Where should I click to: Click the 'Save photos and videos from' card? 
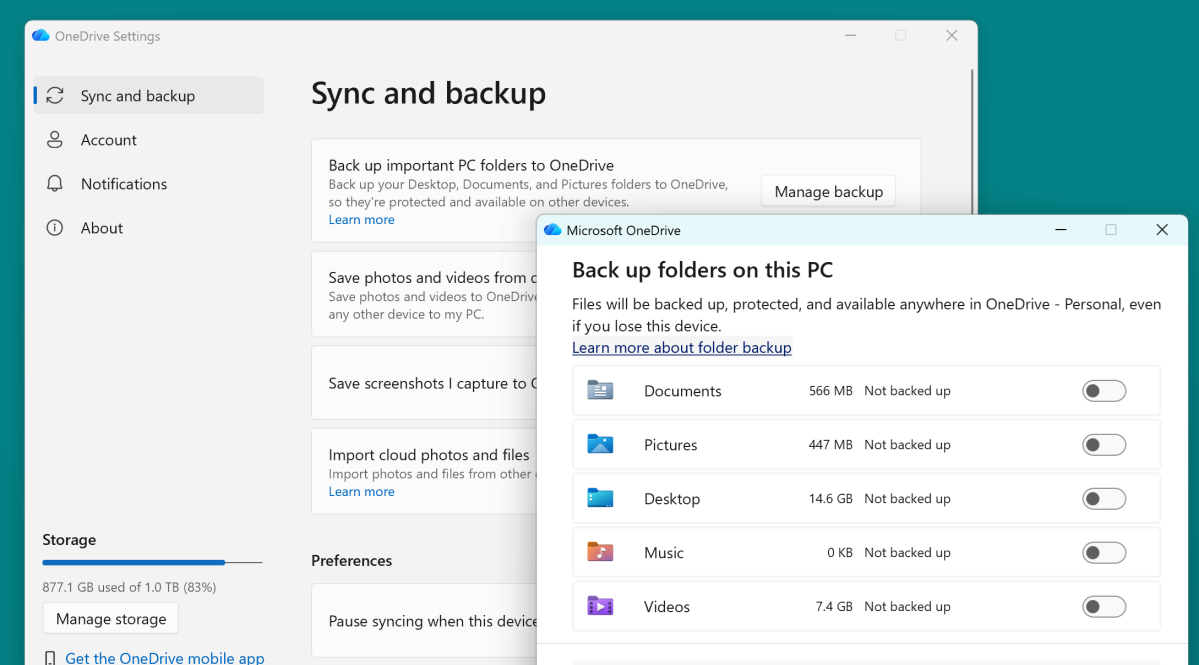424,294
